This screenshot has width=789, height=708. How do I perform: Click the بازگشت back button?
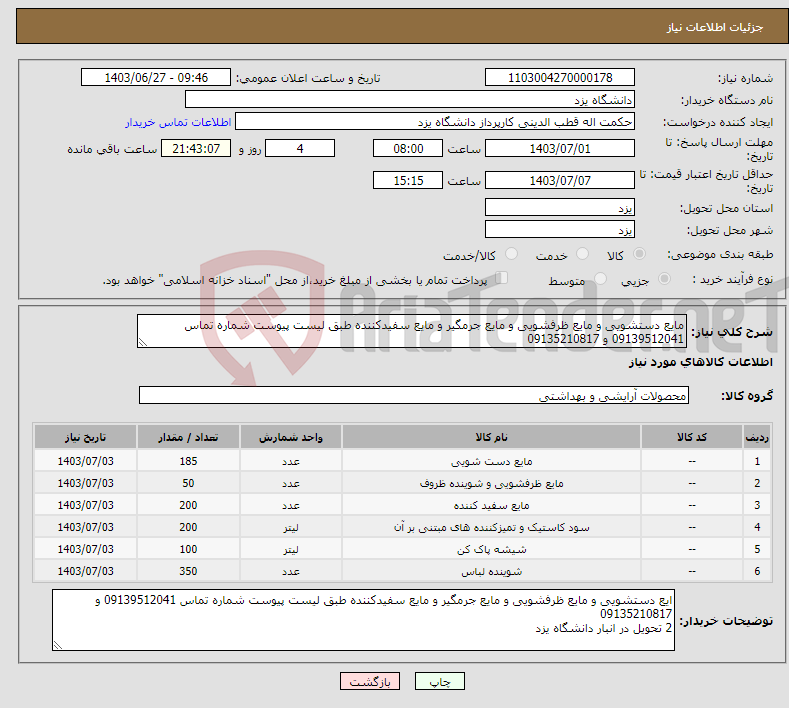[370, 681]
